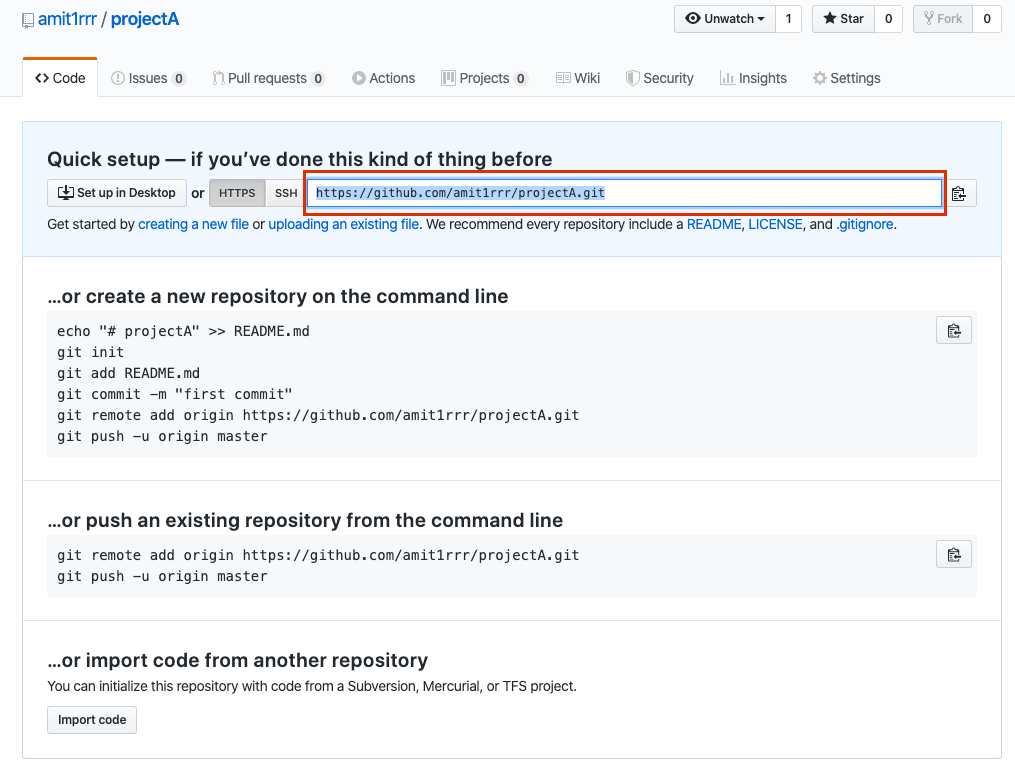Click the Import code button
The image size is (1015, 774).
tap(91, 719)
